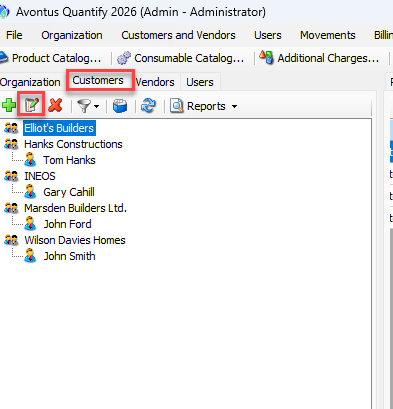Switch to the Organization tab
393x409 pixels.
click(x=30, y=82)
